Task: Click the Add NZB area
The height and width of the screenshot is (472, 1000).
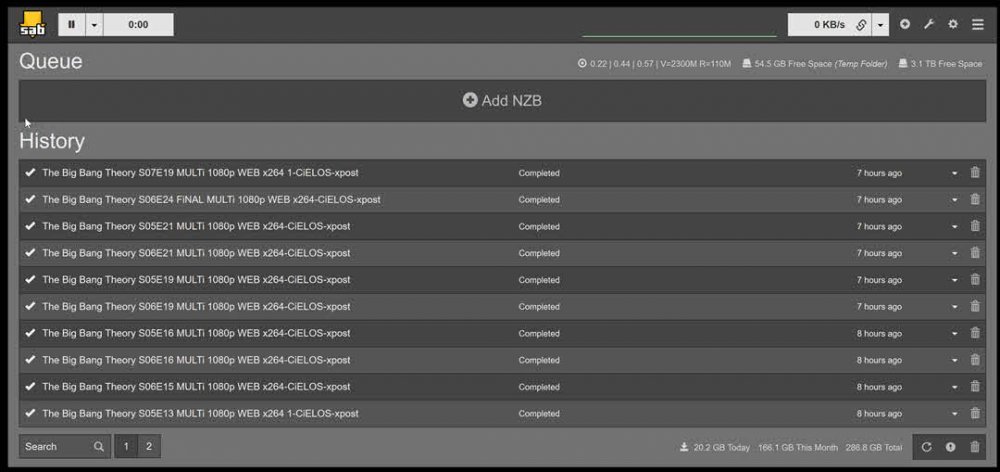Action: tap(503, 101)
